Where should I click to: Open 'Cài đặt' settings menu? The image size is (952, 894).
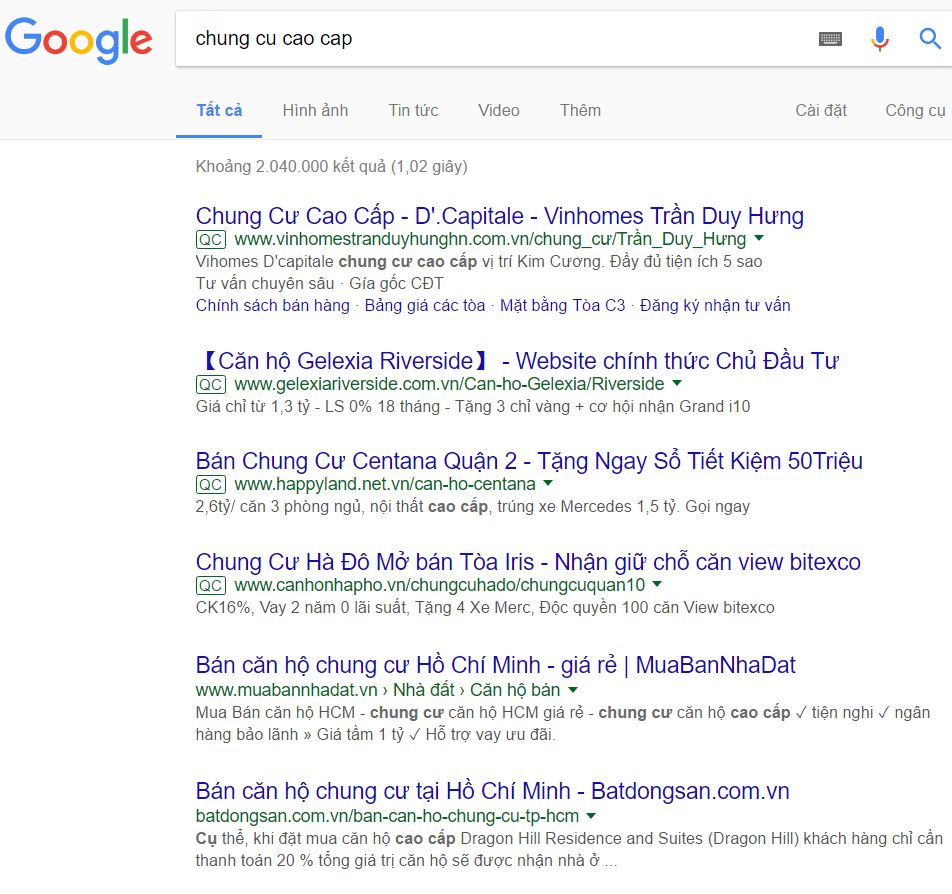tap(821, 111)
